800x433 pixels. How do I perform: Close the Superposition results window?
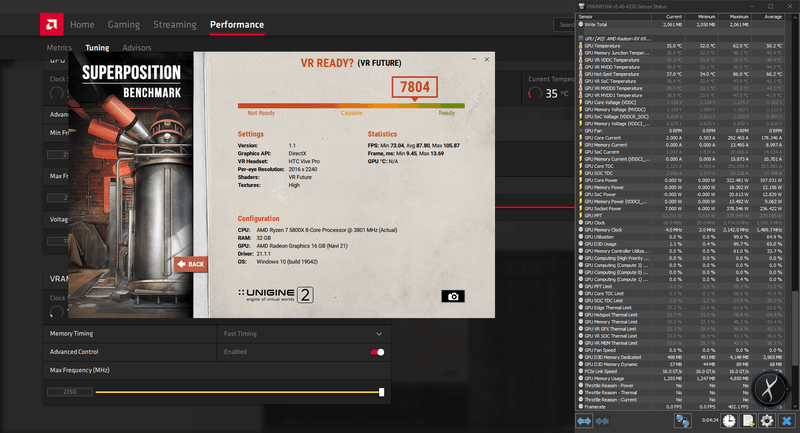(487, 59)
